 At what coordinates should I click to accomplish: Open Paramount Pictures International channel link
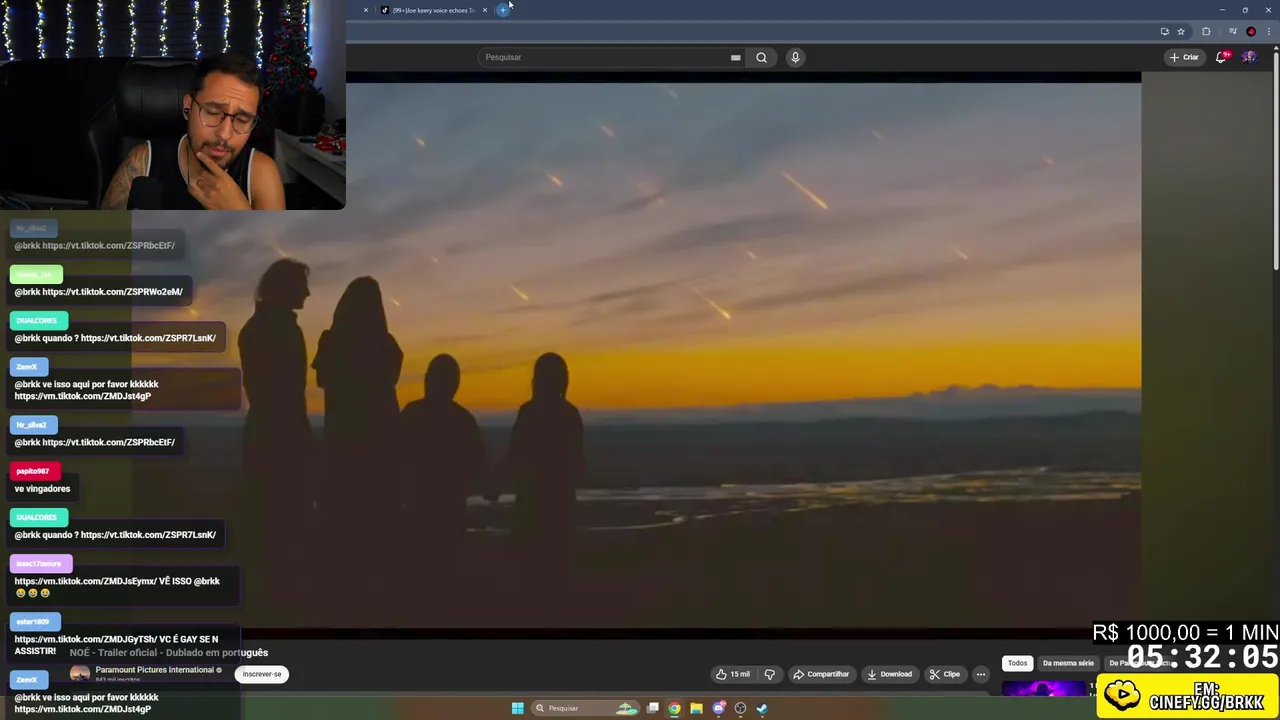point(155,670)
